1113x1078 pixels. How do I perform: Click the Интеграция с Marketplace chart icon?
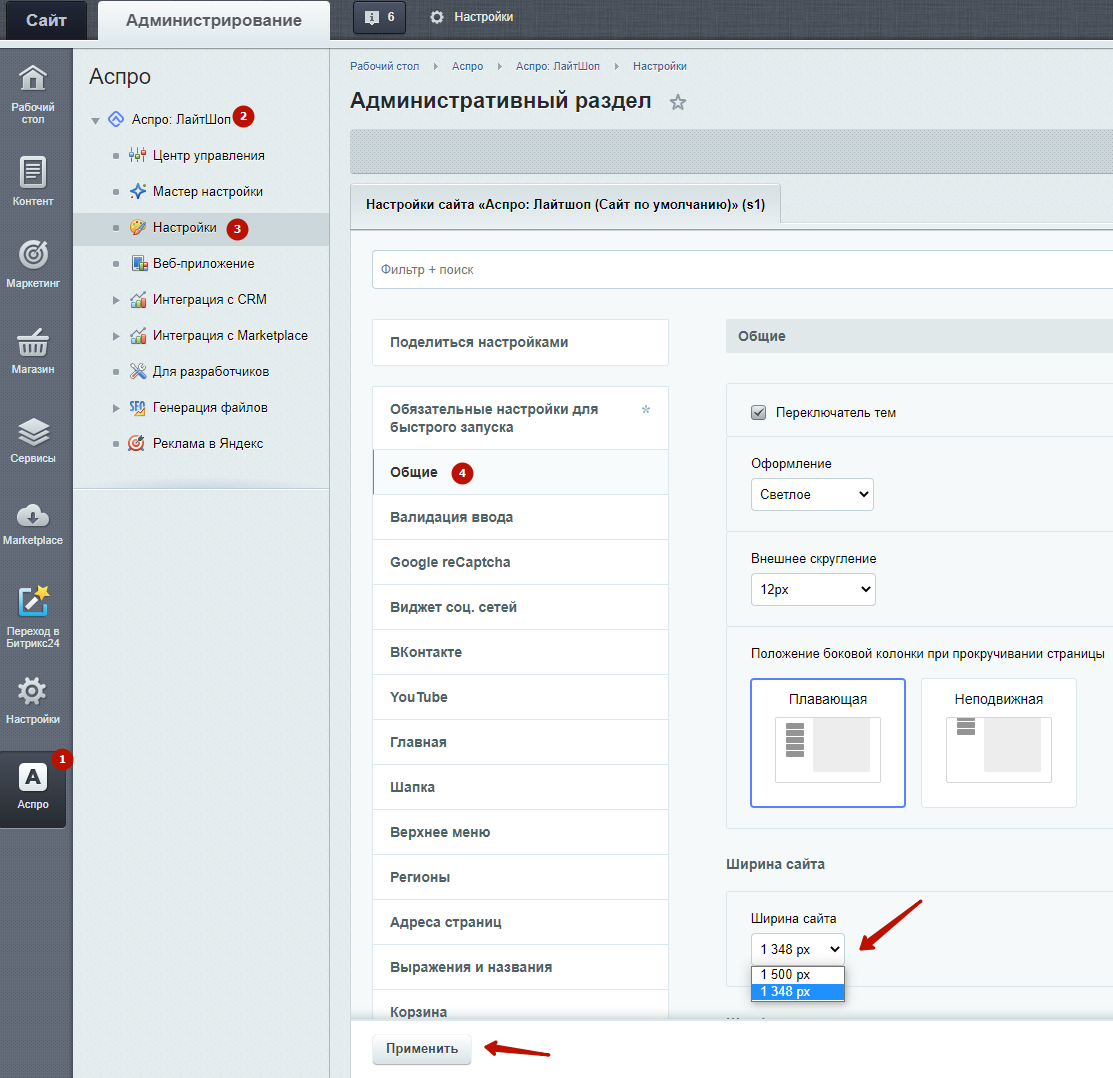click(x=138, y=336)
